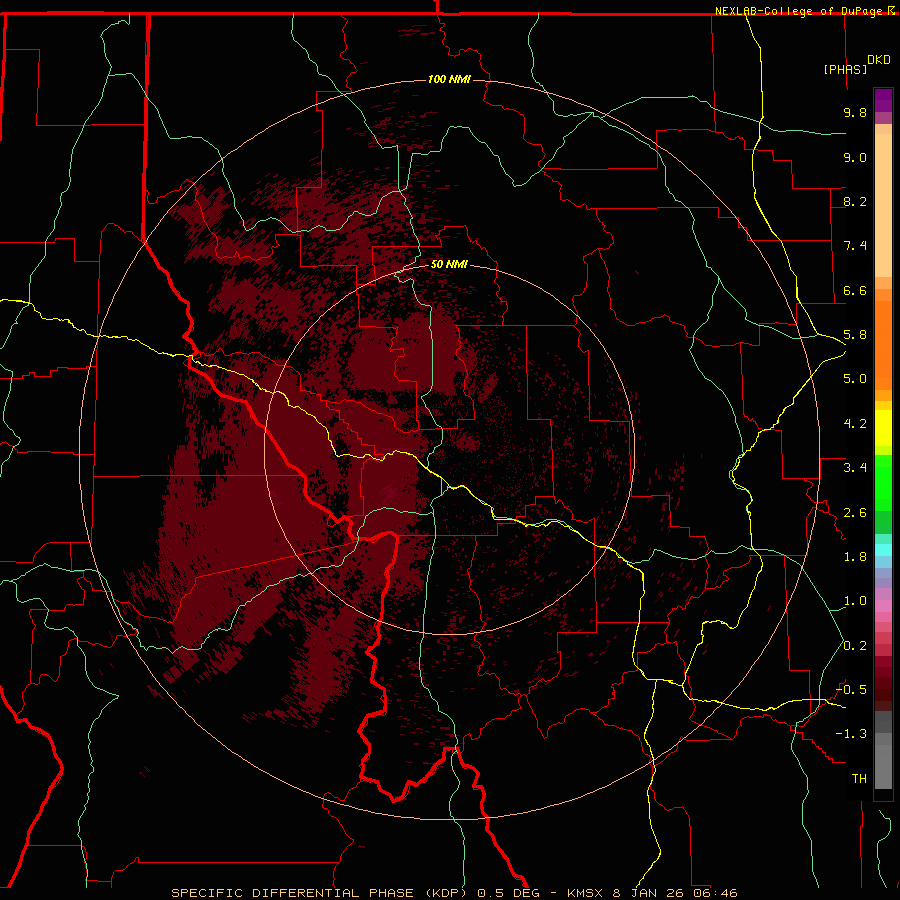Click the 9.8 value on the legend
Image resolution: width=900 pixels, height=900 pixels.
[x=855, y=112]
